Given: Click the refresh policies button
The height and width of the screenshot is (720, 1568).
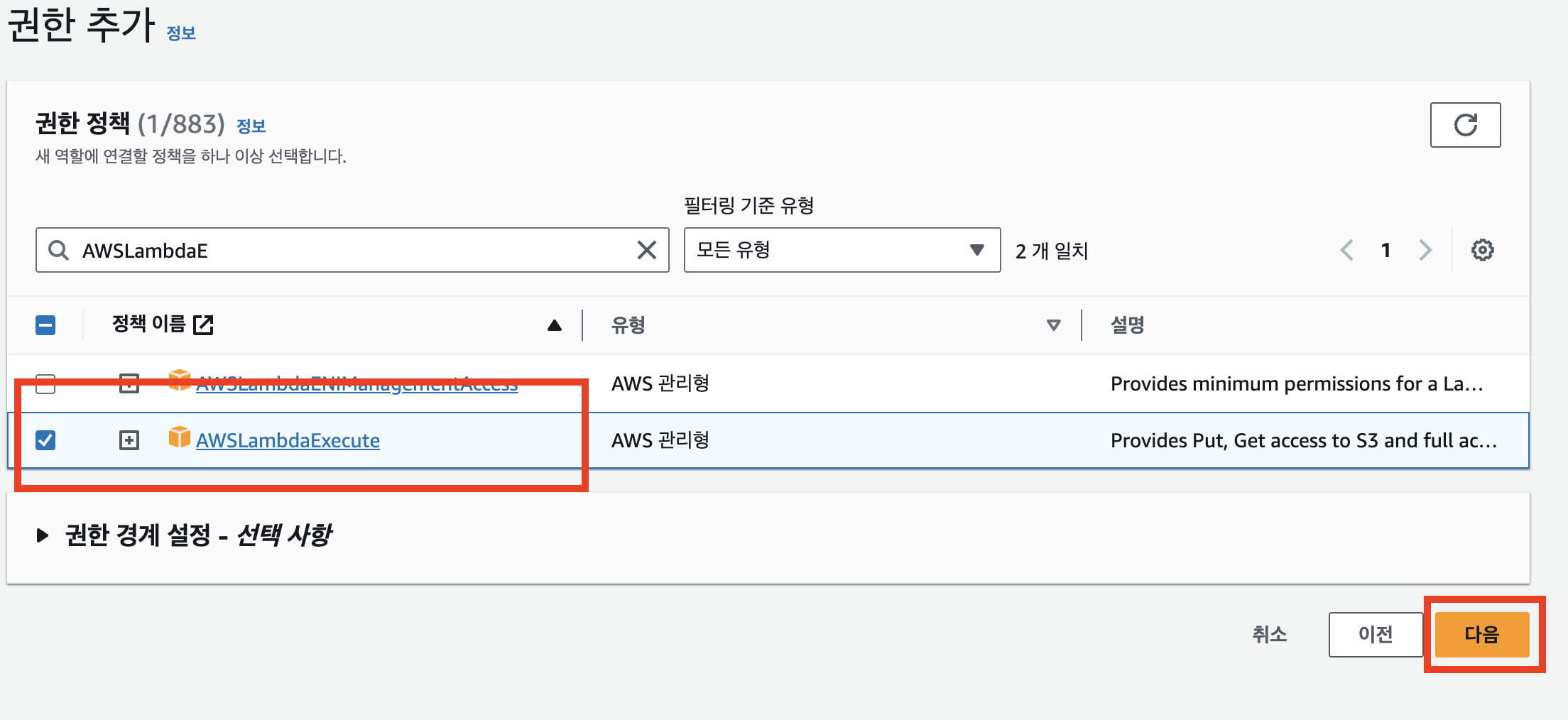Looking at the screenshot, I should [1465, 125].
